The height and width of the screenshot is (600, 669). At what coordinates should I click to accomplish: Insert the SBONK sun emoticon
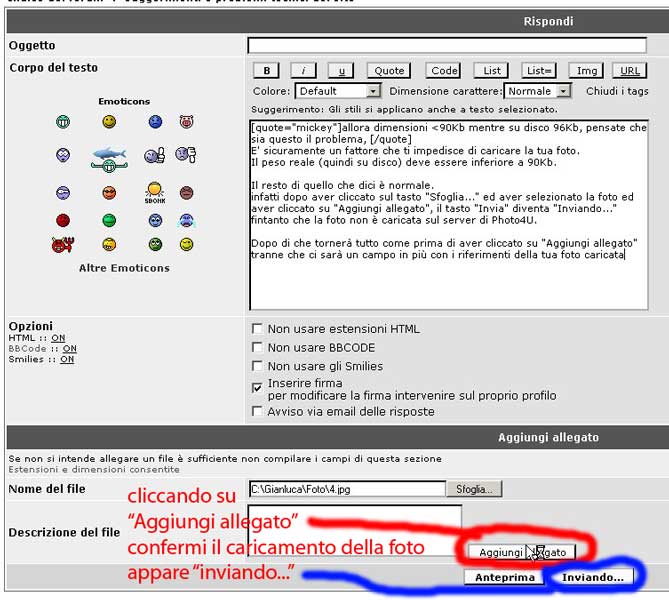click(x=154, y=191)
